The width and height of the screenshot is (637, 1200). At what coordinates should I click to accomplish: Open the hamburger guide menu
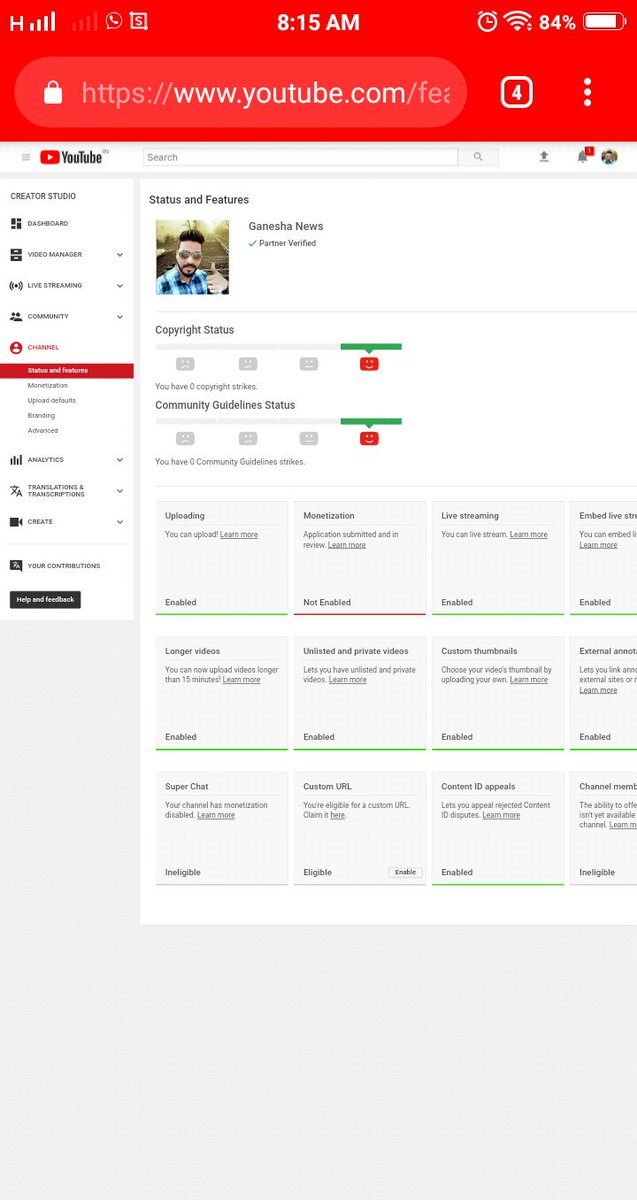coord(26,157)
